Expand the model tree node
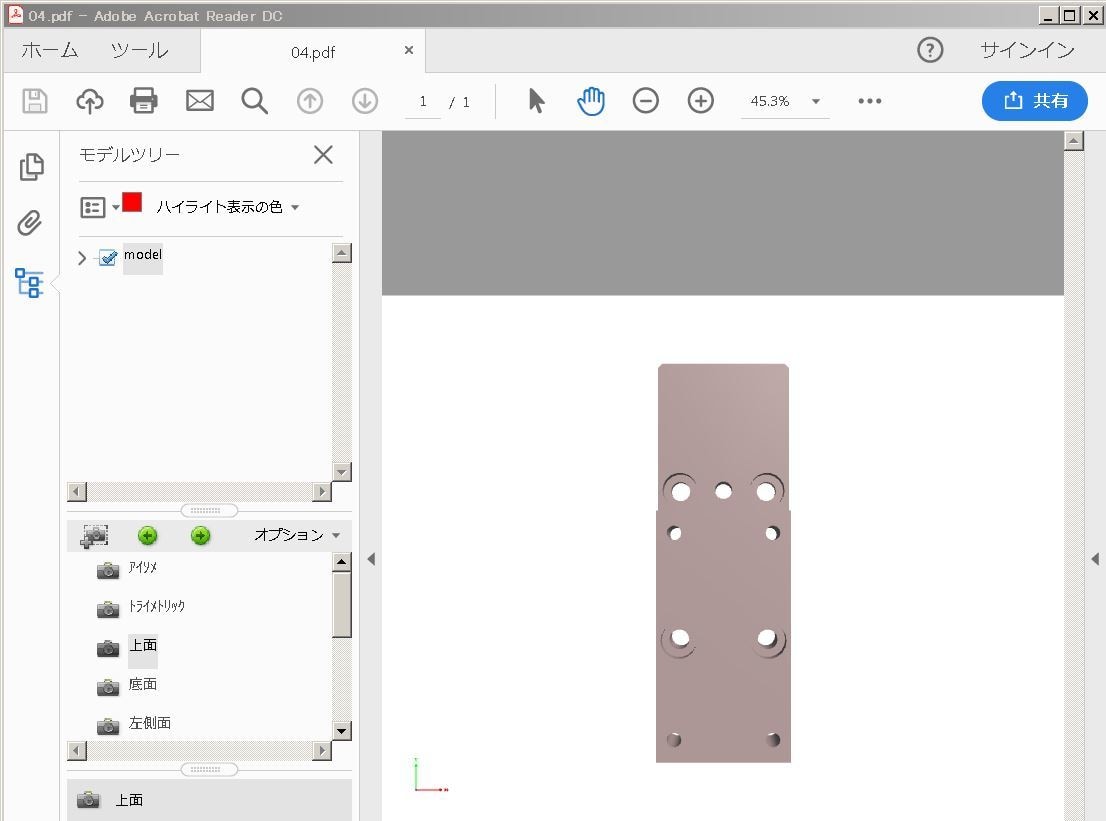 coord(82,258)
